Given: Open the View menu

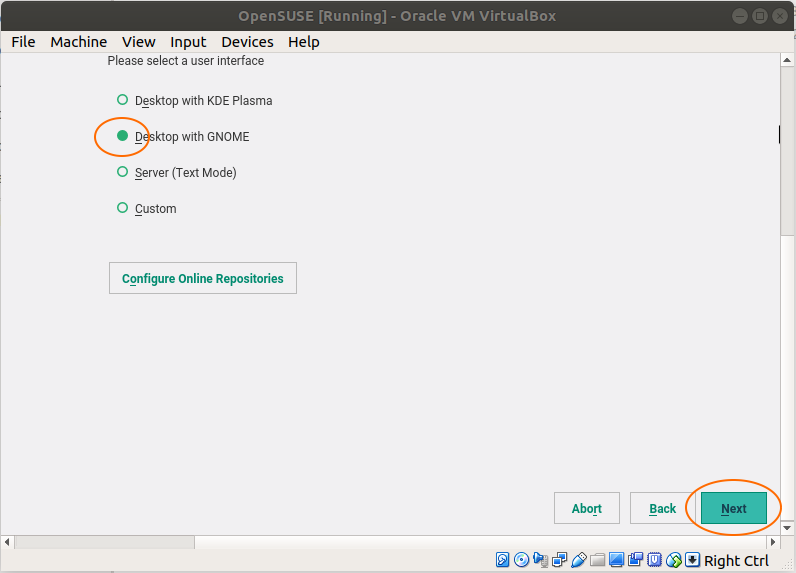Looking at the screenshot, I should click(139, 42).
